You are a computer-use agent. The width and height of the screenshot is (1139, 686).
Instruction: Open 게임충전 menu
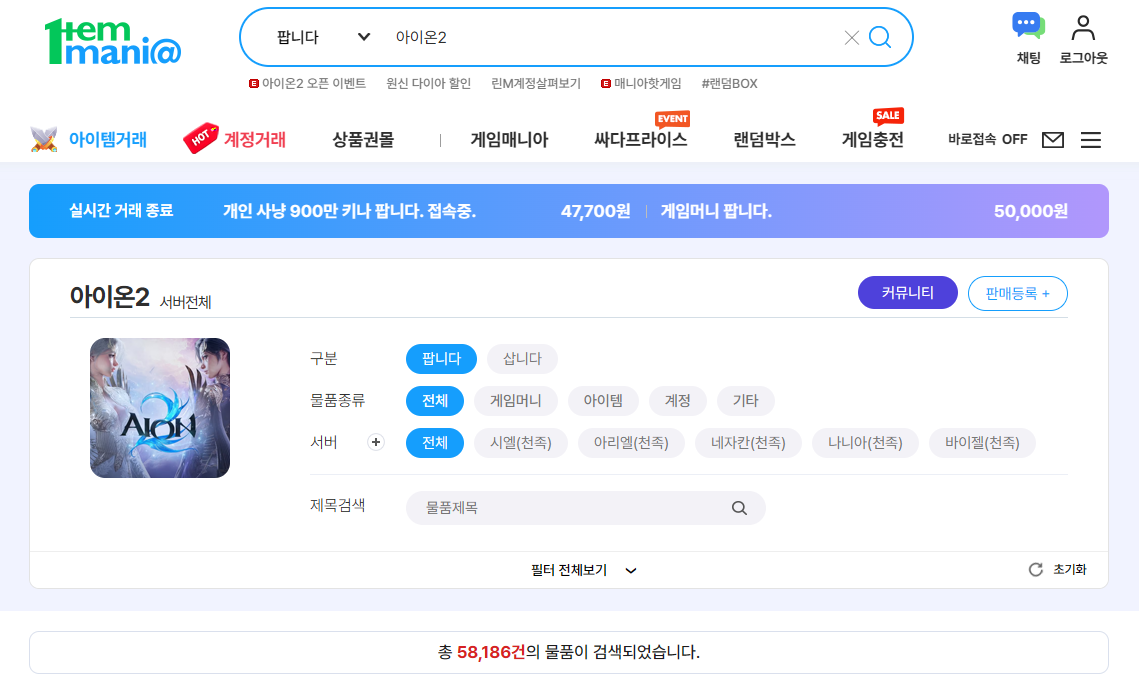(872, 140)
